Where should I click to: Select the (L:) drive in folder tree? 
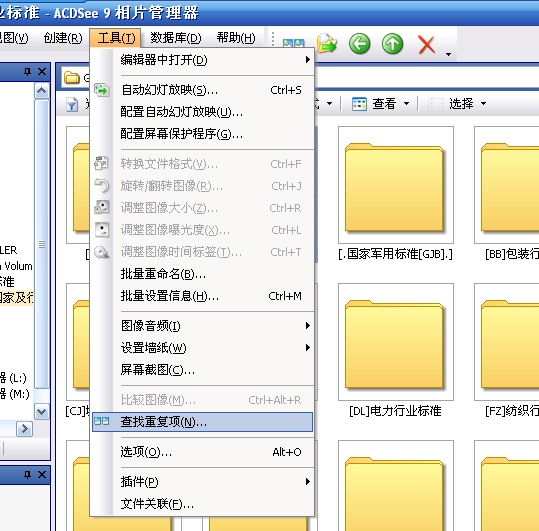(x=13, y=378)
